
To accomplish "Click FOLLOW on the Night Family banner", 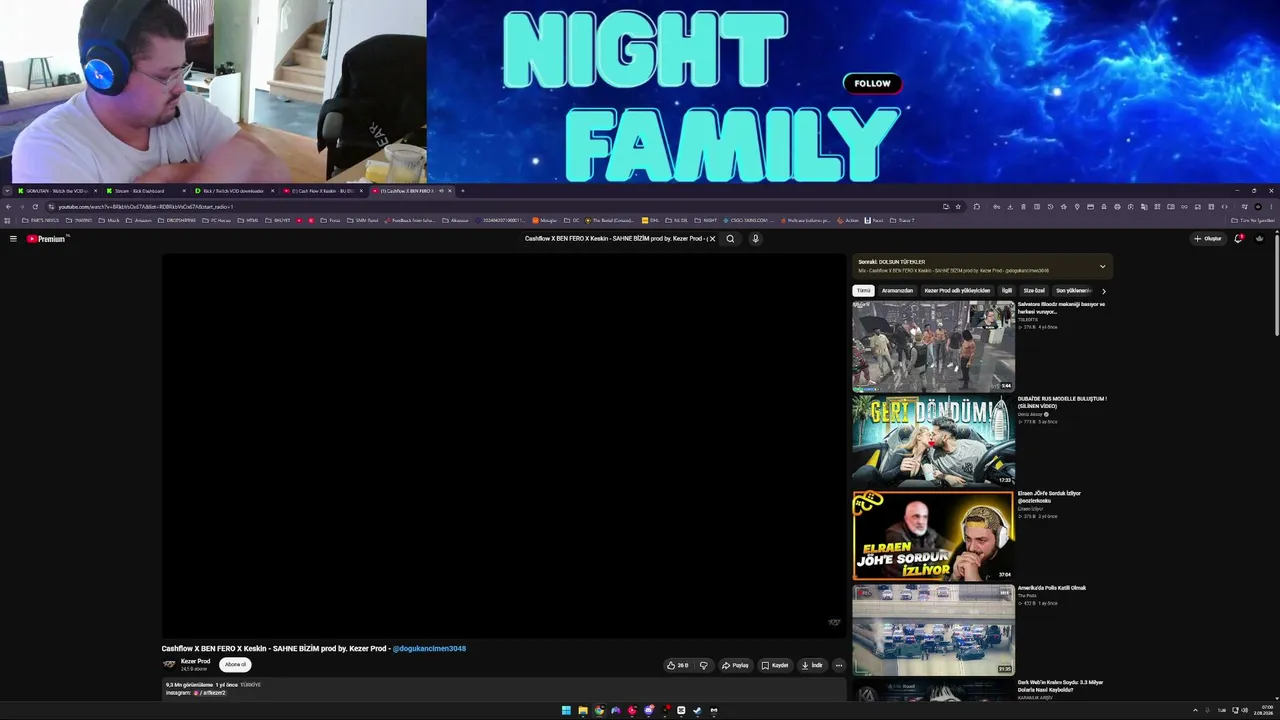I will pyautogui.click(x=872, y=84).
